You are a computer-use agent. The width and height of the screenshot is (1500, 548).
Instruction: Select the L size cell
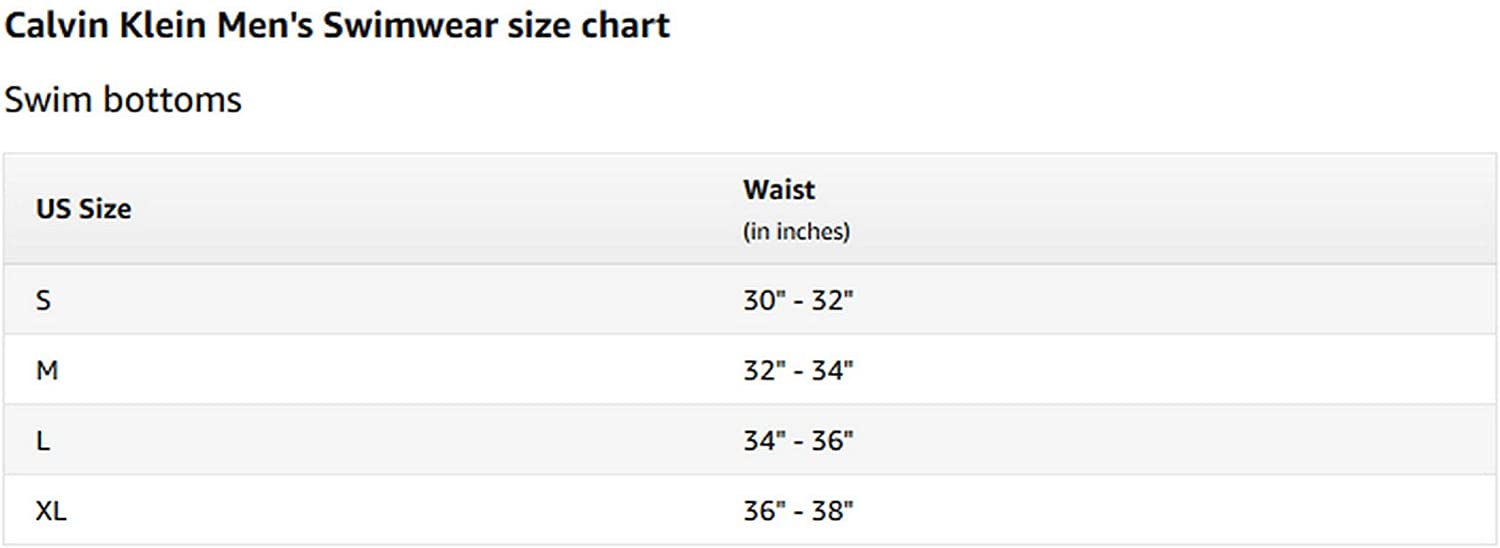(43, 440)
